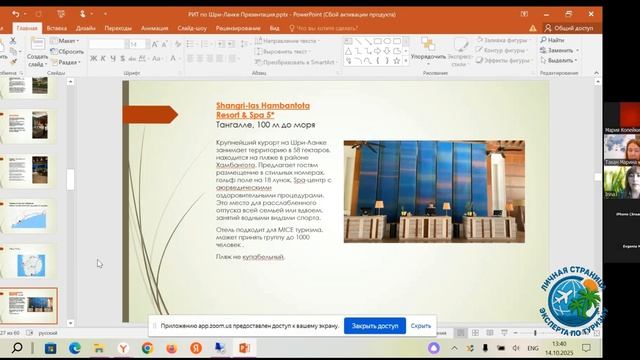Screen dimensions: 640x360
Task: Open the Упорядочить arrange menu
Action: (428, 52)
